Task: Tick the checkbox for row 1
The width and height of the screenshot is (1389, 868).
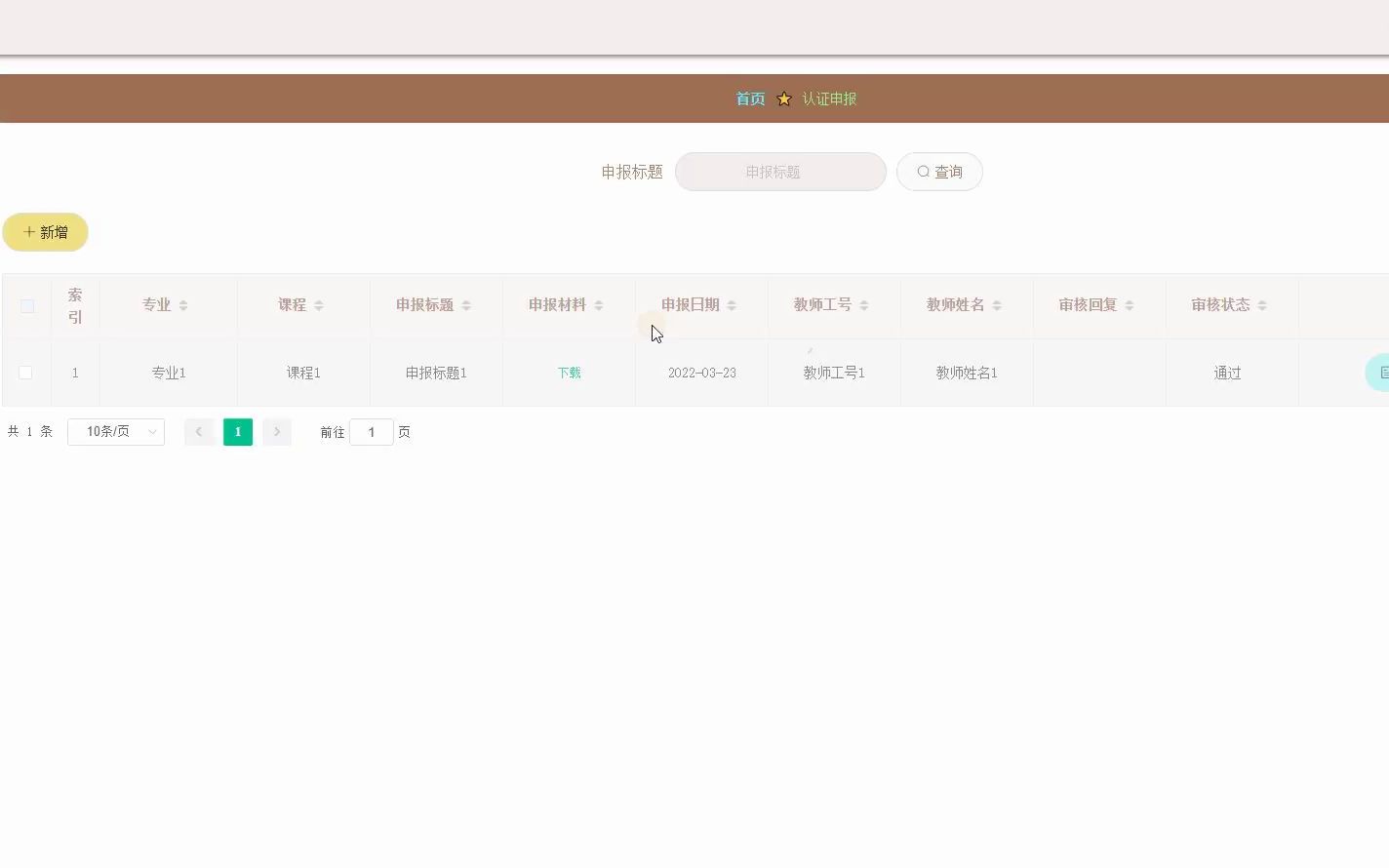Action: pos(25,373)
